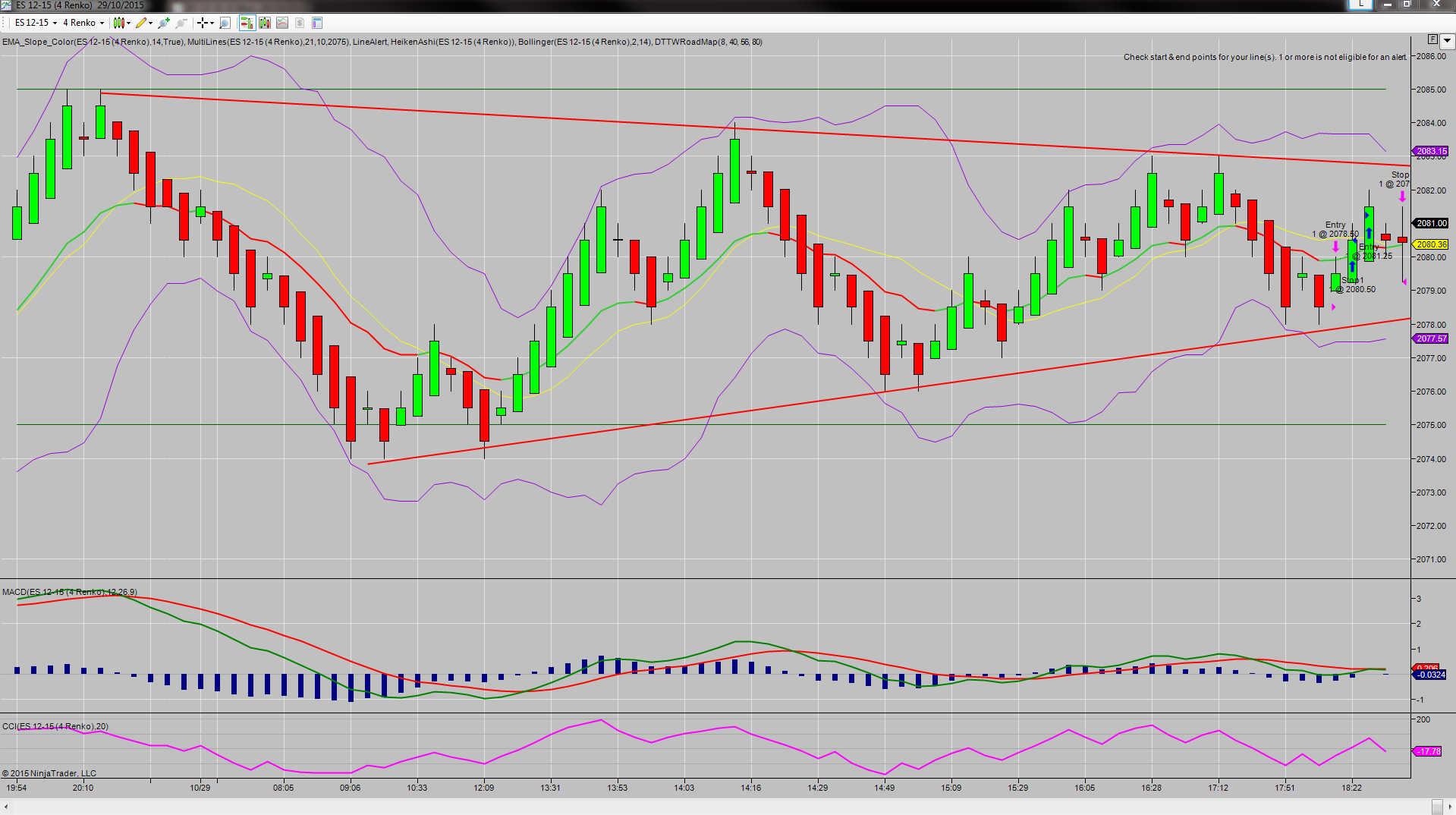Open the data series candlestick icon
Image resolution: width=1456 pixels, height=815 pixels.
coord(265,23)
